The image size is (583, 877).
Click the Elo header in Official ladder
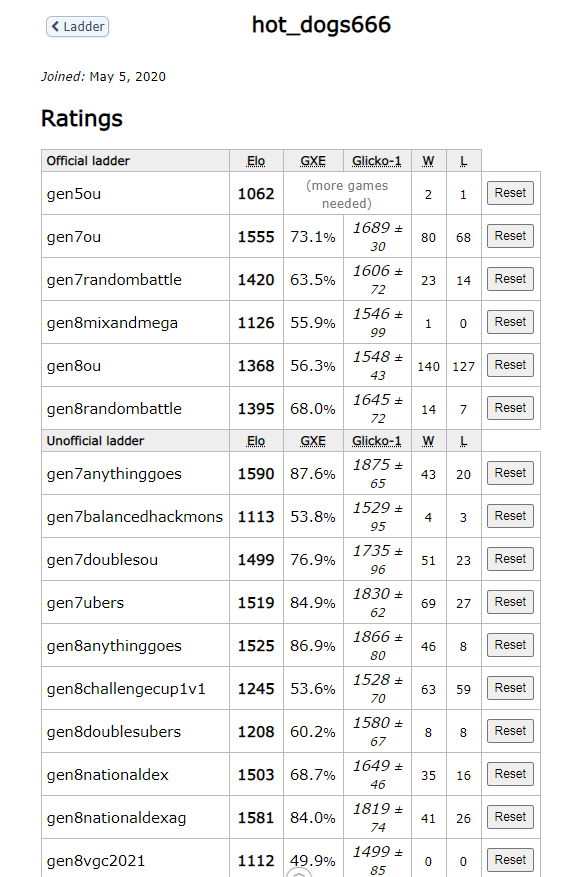pos(256,161)
